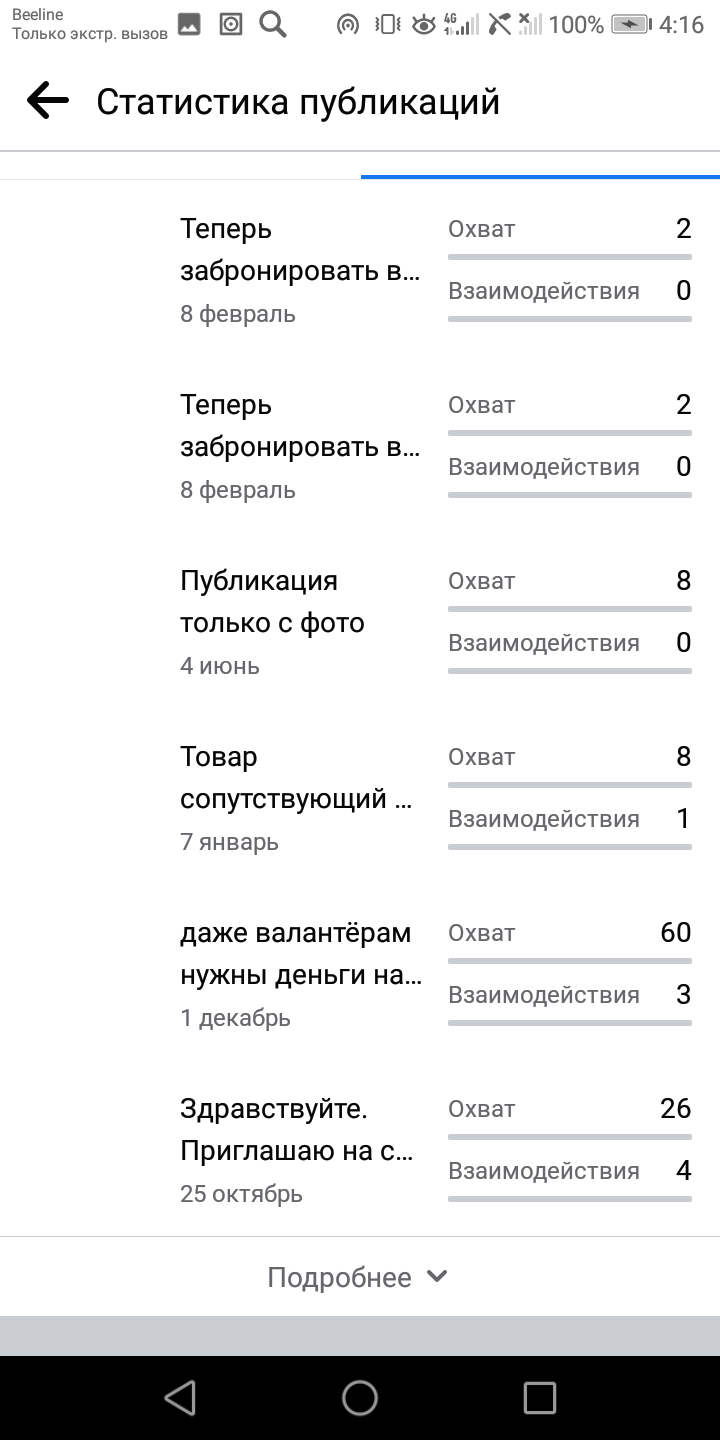
Task: Open the "Здравствуйте. Приглашаю" post from 25 октябрь
Action: coord(296,1130)
